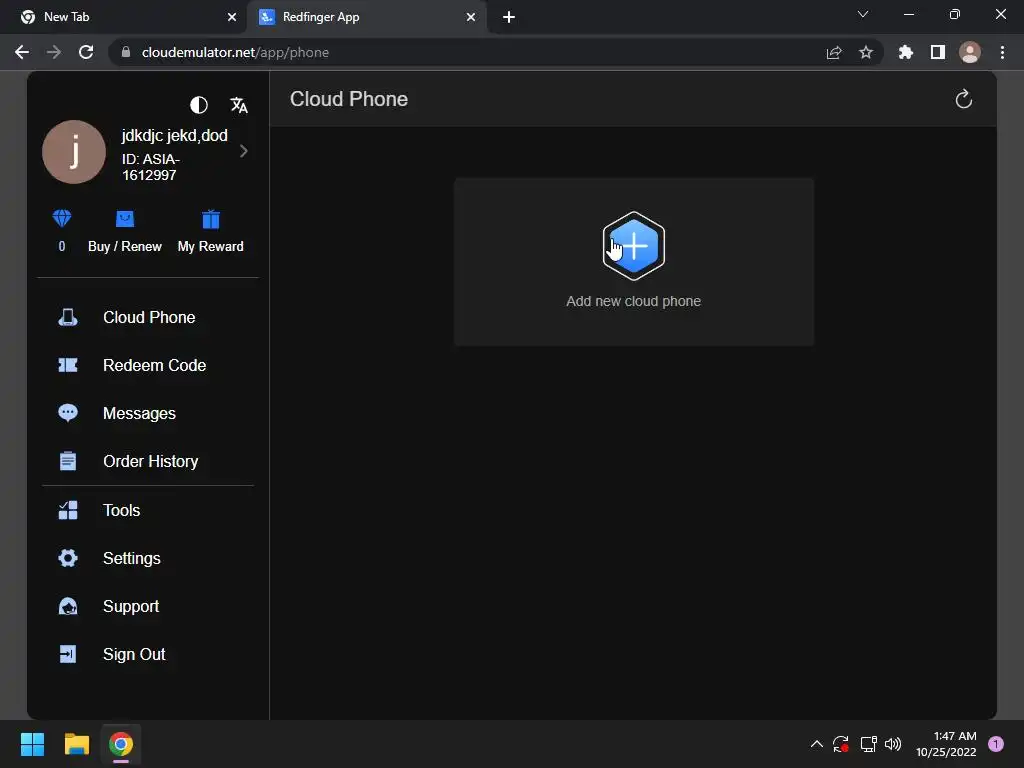The width and height of the screenshot is (1024, 768).
Task: Click the blue hexagon plus icon
Action: 633,246
